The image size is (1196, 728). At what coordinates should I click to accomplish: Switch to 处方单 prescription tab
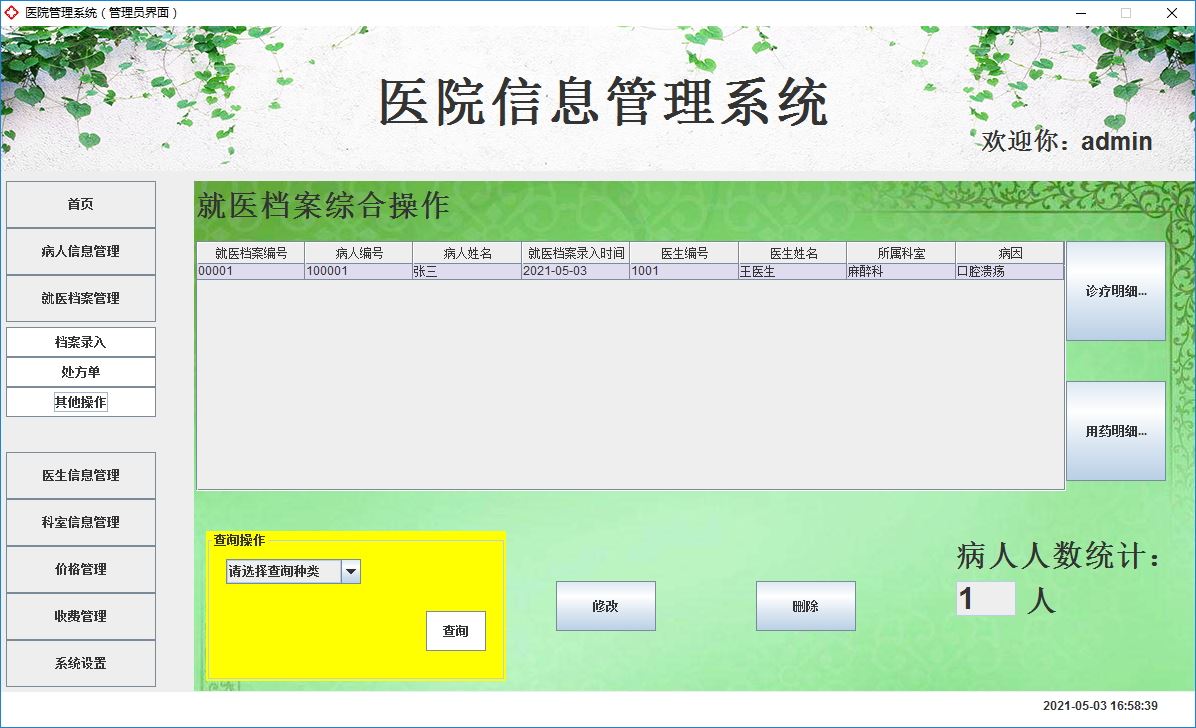(80, 371)
